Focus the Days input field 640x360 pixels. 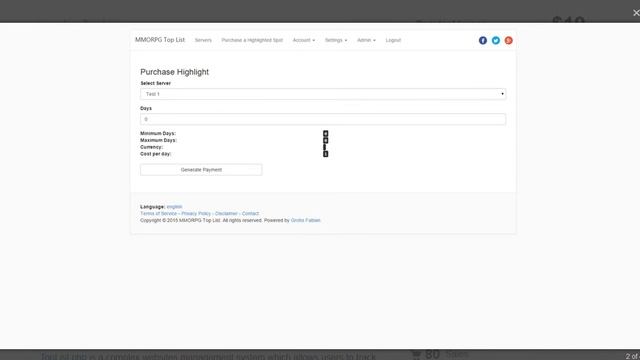[323, 119]
